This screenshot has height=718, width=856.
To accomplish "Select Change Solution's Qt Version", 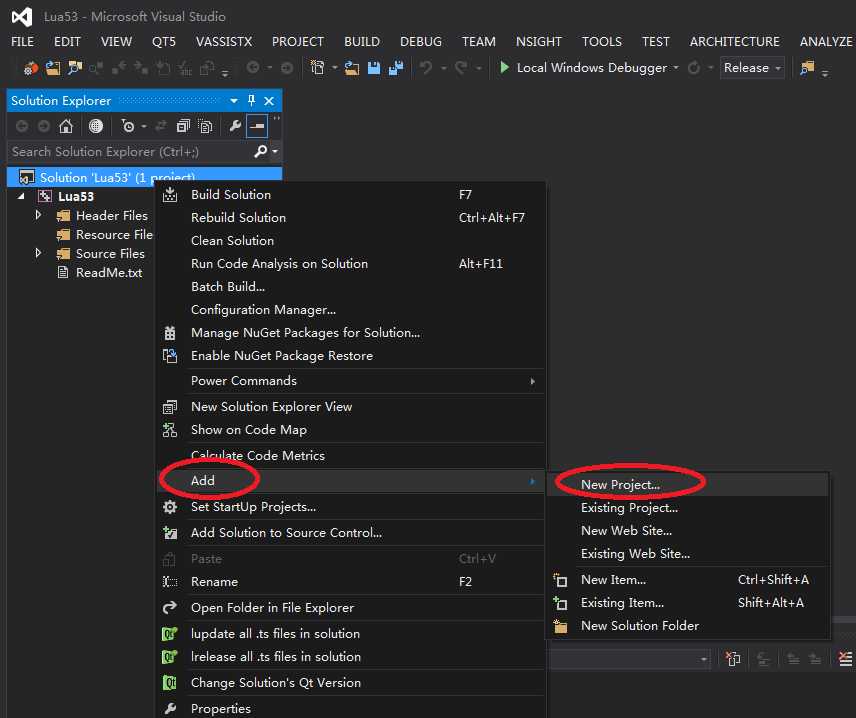I will [x=351, y=683].
